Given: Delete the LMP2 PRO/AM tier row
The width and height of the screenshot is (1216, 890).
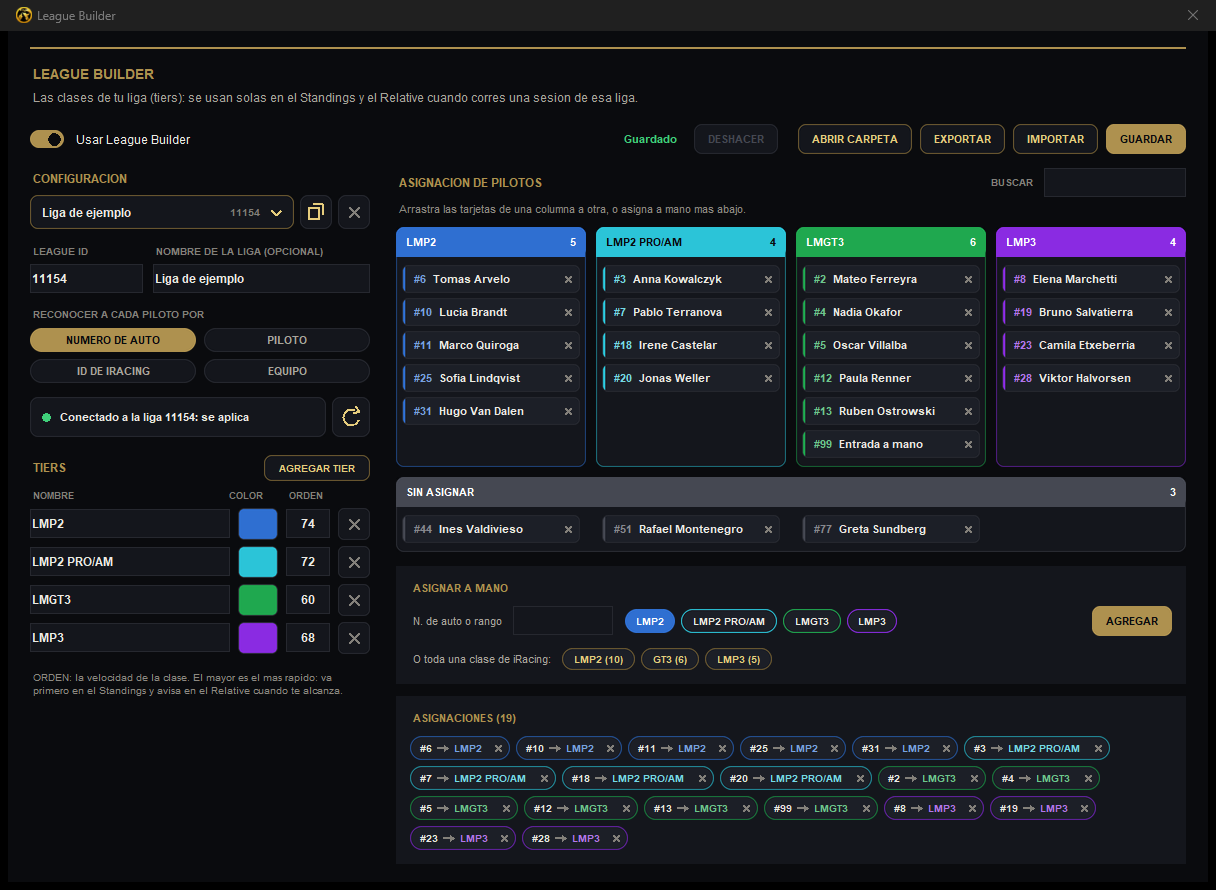Looking at the screenshot, I should 354,562.
